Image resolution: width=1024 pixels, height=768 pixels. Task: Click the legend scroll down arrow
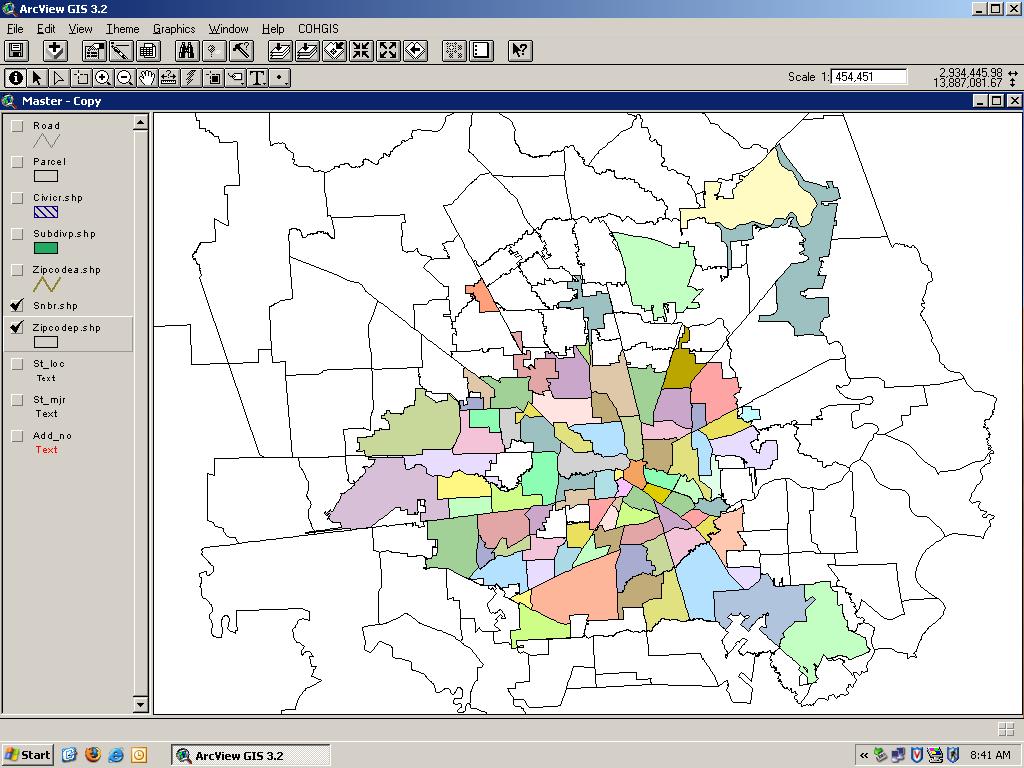point(140,704)
